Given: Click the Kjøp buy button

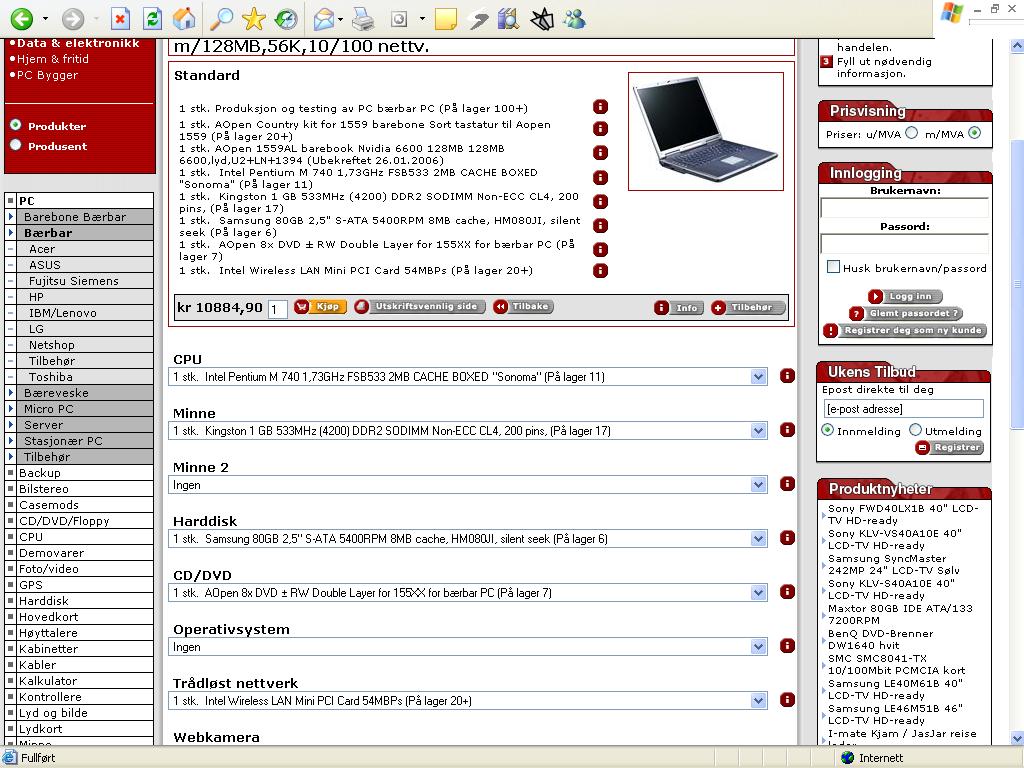Looking at the screenshot, I should pyautogui.click(x=320, y=306).
